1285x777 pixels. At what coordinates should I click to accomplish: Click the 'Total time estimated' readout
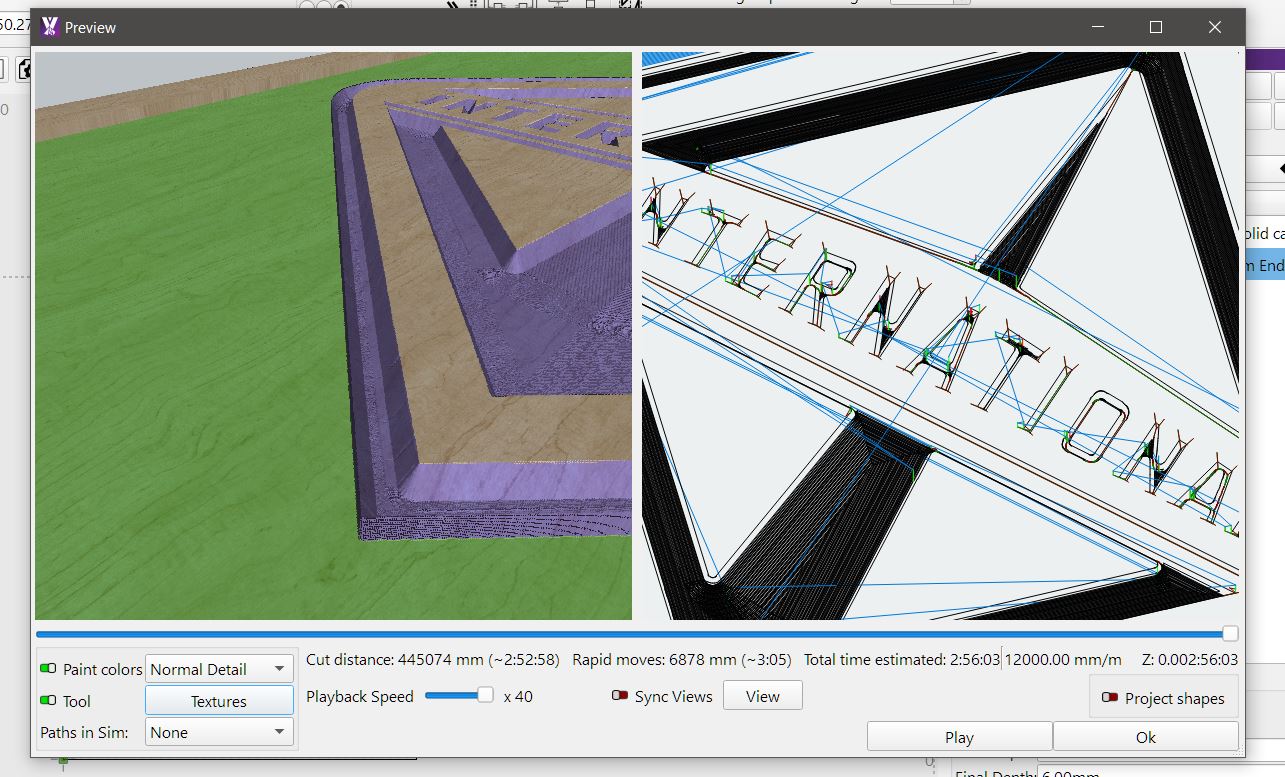[902, 660]
